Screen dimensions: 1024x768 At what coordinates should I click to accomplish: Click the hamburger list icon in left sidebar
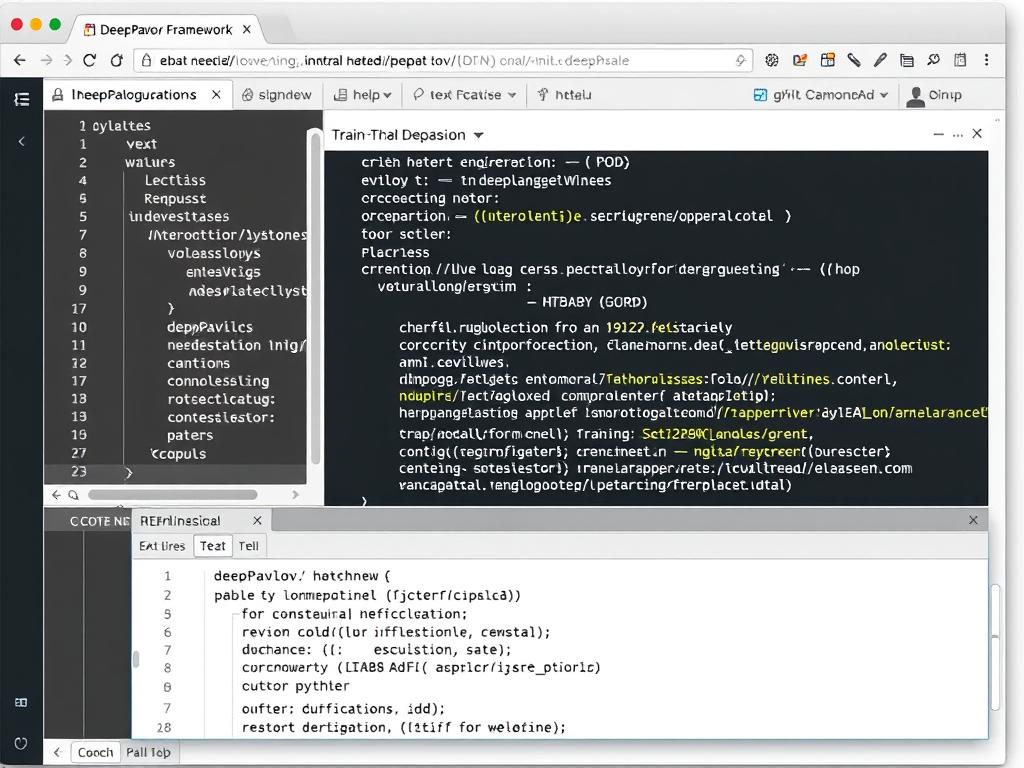click(x=22, y=99)
